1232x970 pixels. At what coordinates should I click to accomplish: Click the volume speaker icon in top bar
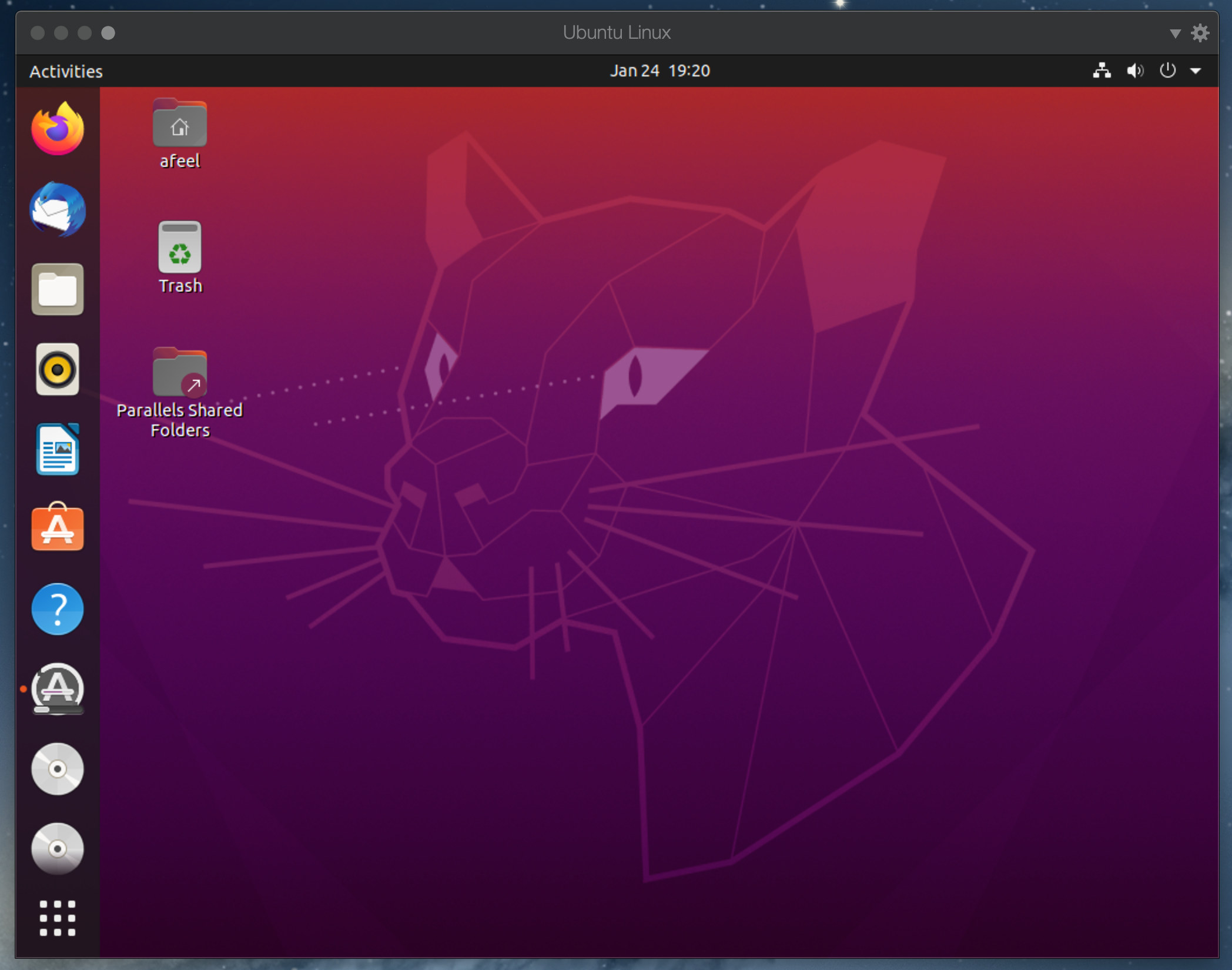1134,71
